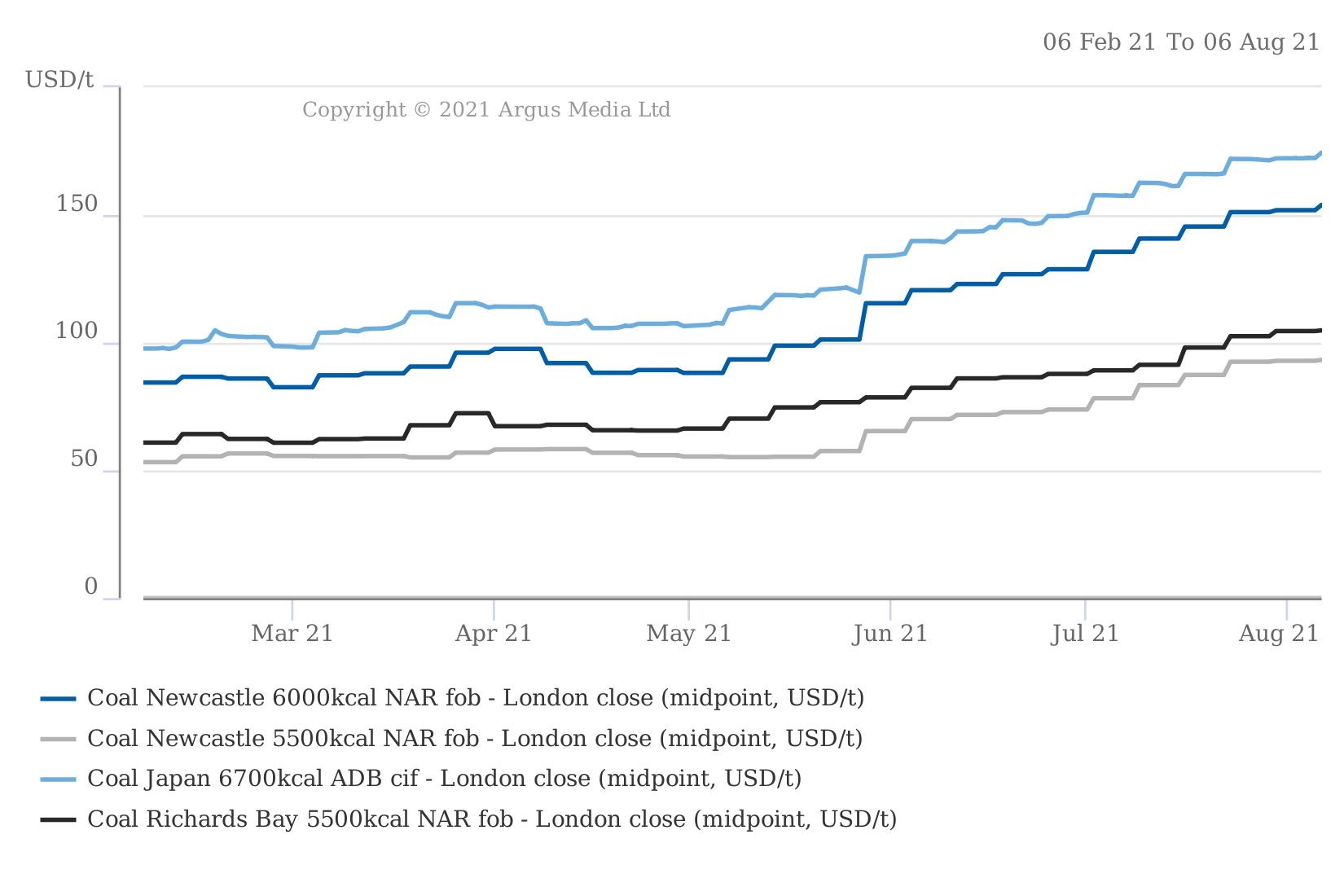This screenshot has height=896, width=1344.
Task: Click the Mar 21 x-axis label
Action: click(292, 634)
